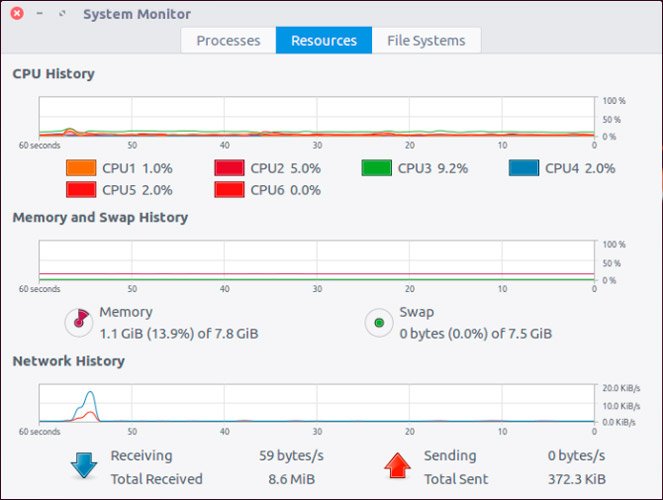Close the System Monitor window

(x=17, y=14)
